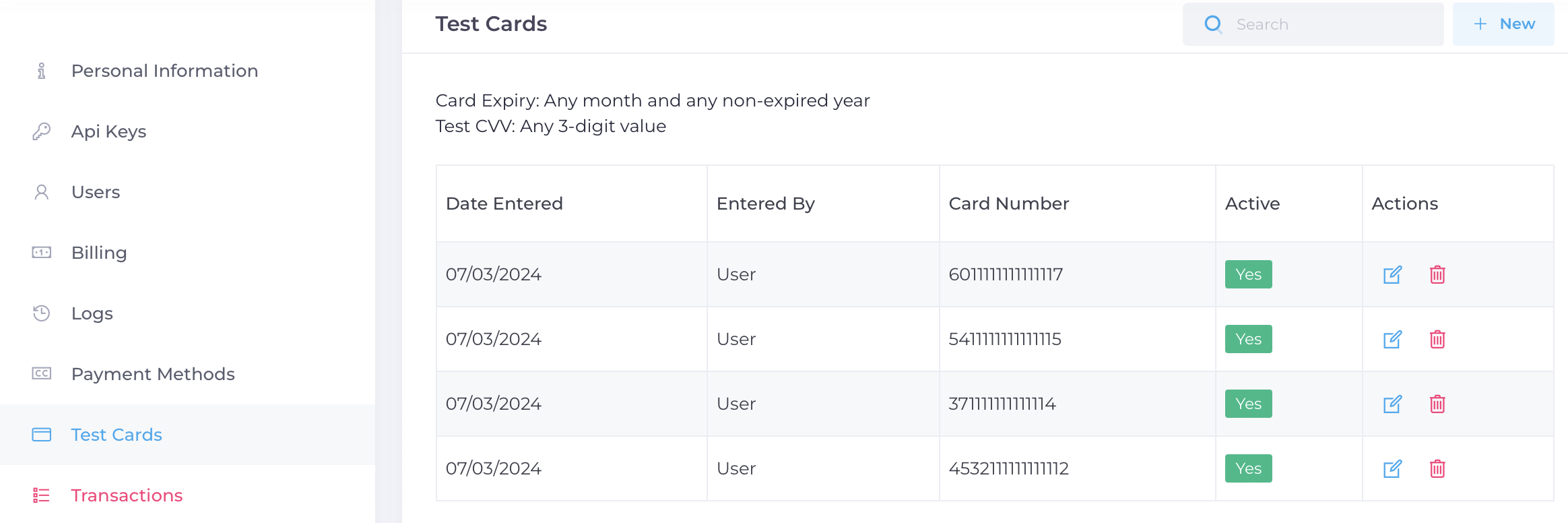The height and width of the screenshot is (523, 1568).
Task: View Logs from the sidebar
Action: (92, 313)
